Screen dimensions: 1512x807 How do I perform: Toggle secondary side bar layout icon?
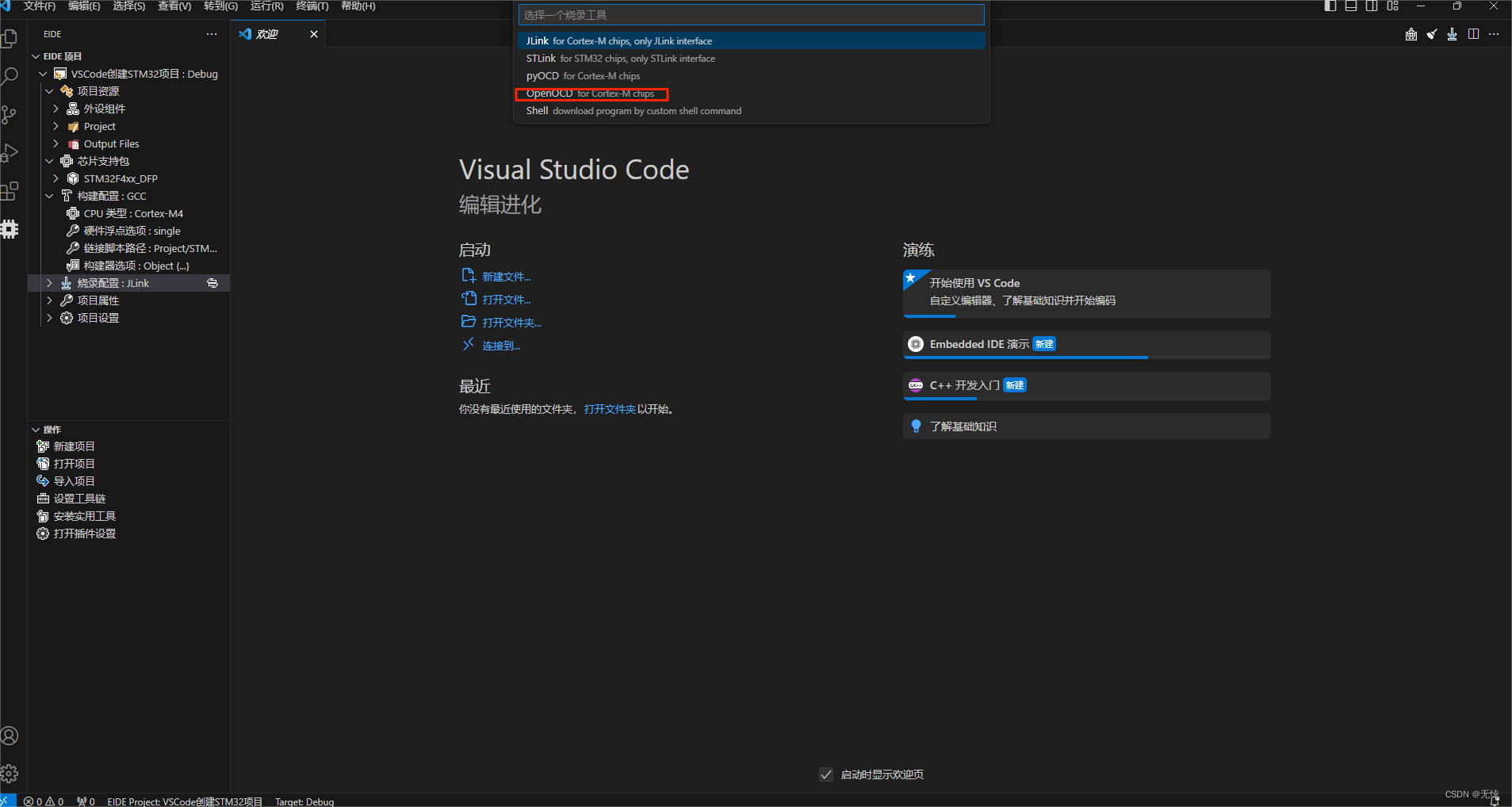point(1372,6)
